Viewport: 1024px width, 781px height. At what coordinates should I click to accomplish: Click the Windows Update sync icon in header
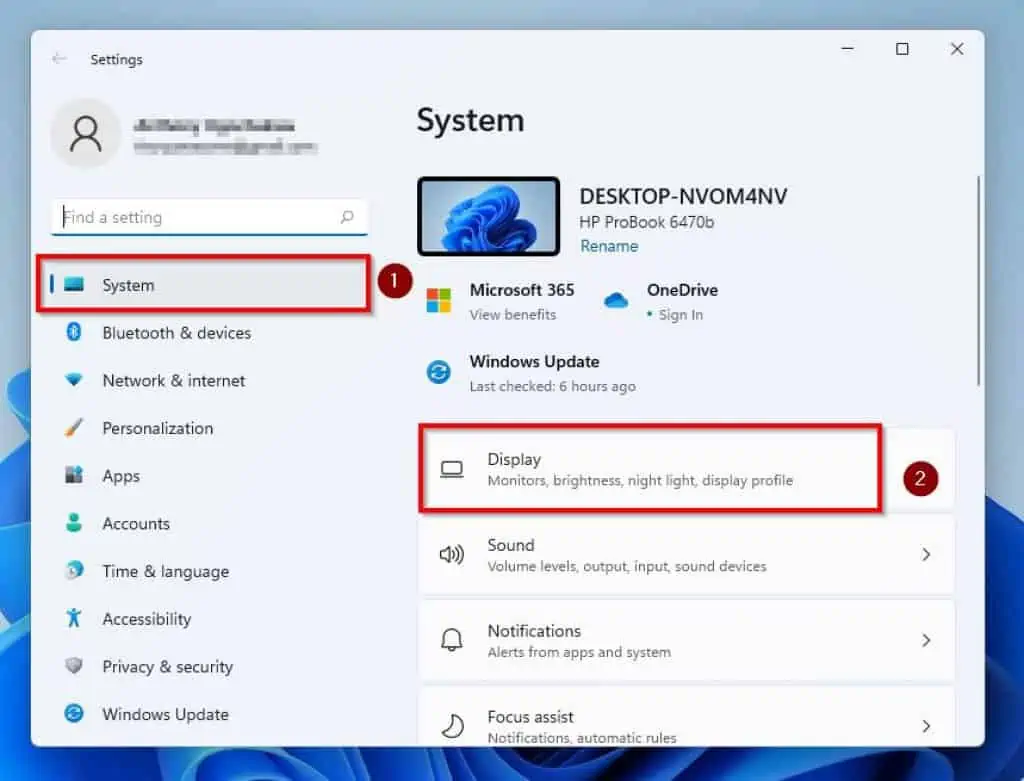pos(439,372)
